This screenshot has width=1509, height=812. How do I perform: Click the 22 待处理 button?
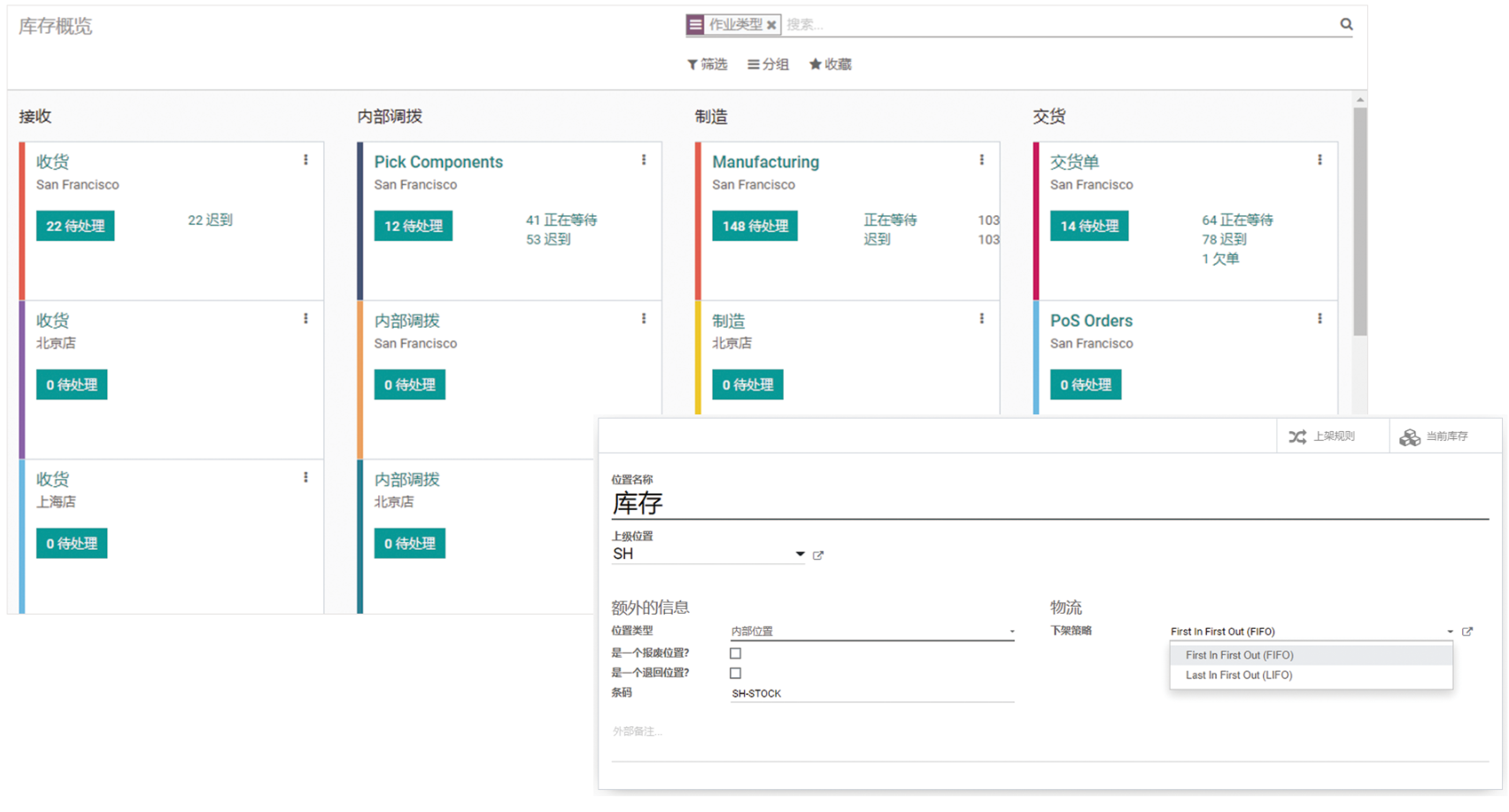75,226
